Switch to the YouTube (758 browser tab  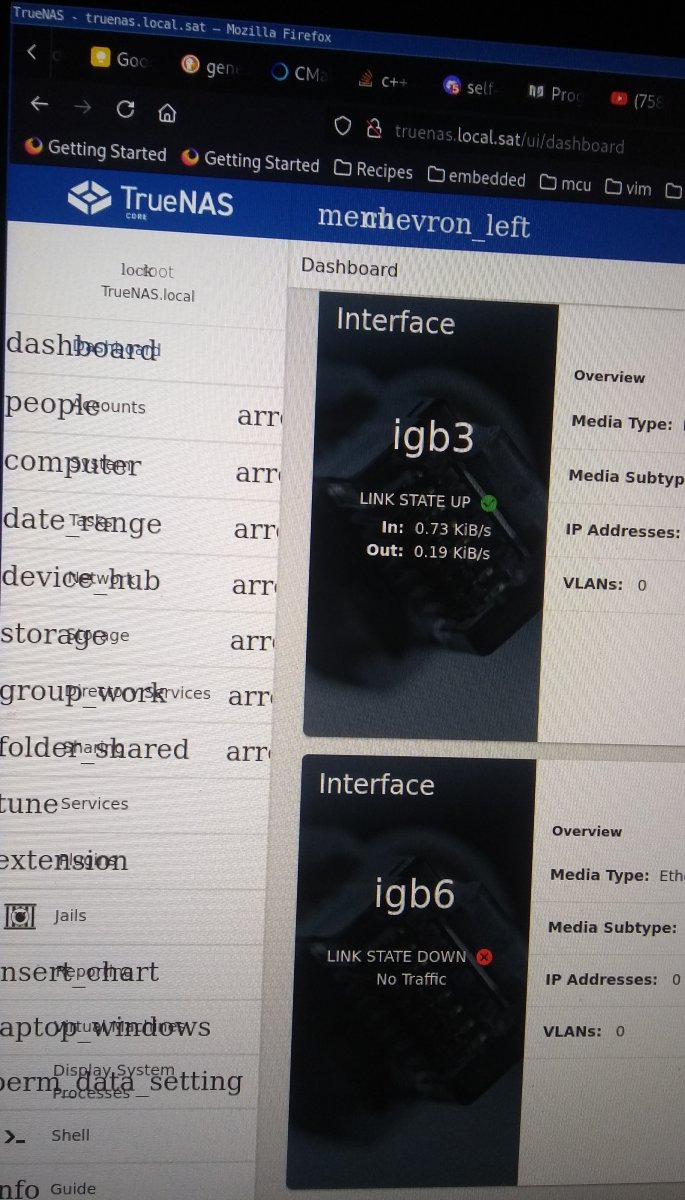(x=637, y=100)
